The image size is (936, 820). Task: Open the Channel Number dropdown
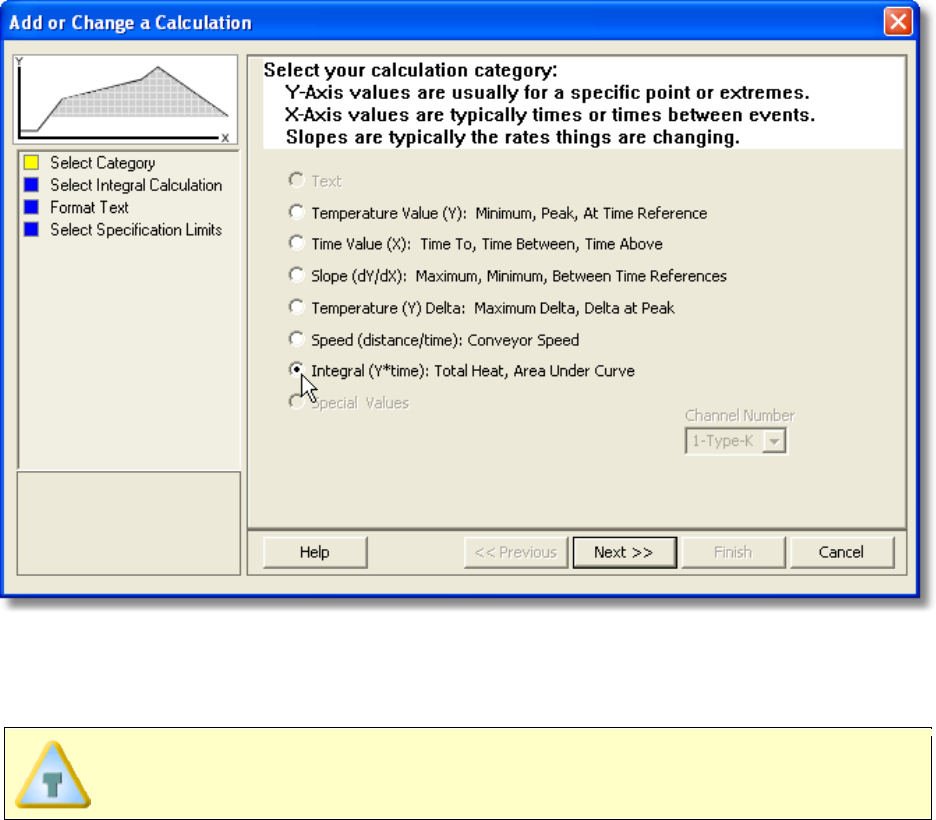(774, 442)
